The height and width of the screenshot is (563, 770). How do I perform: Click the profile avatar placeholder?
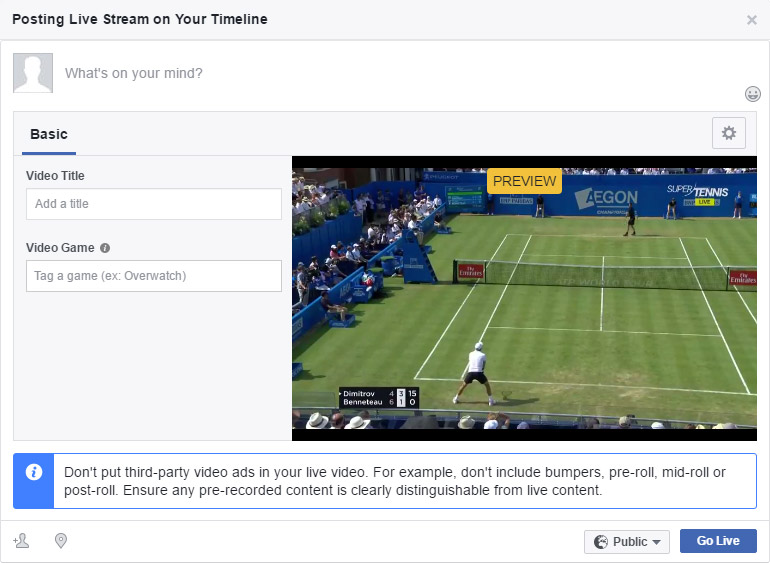click(x=33, y=73)
